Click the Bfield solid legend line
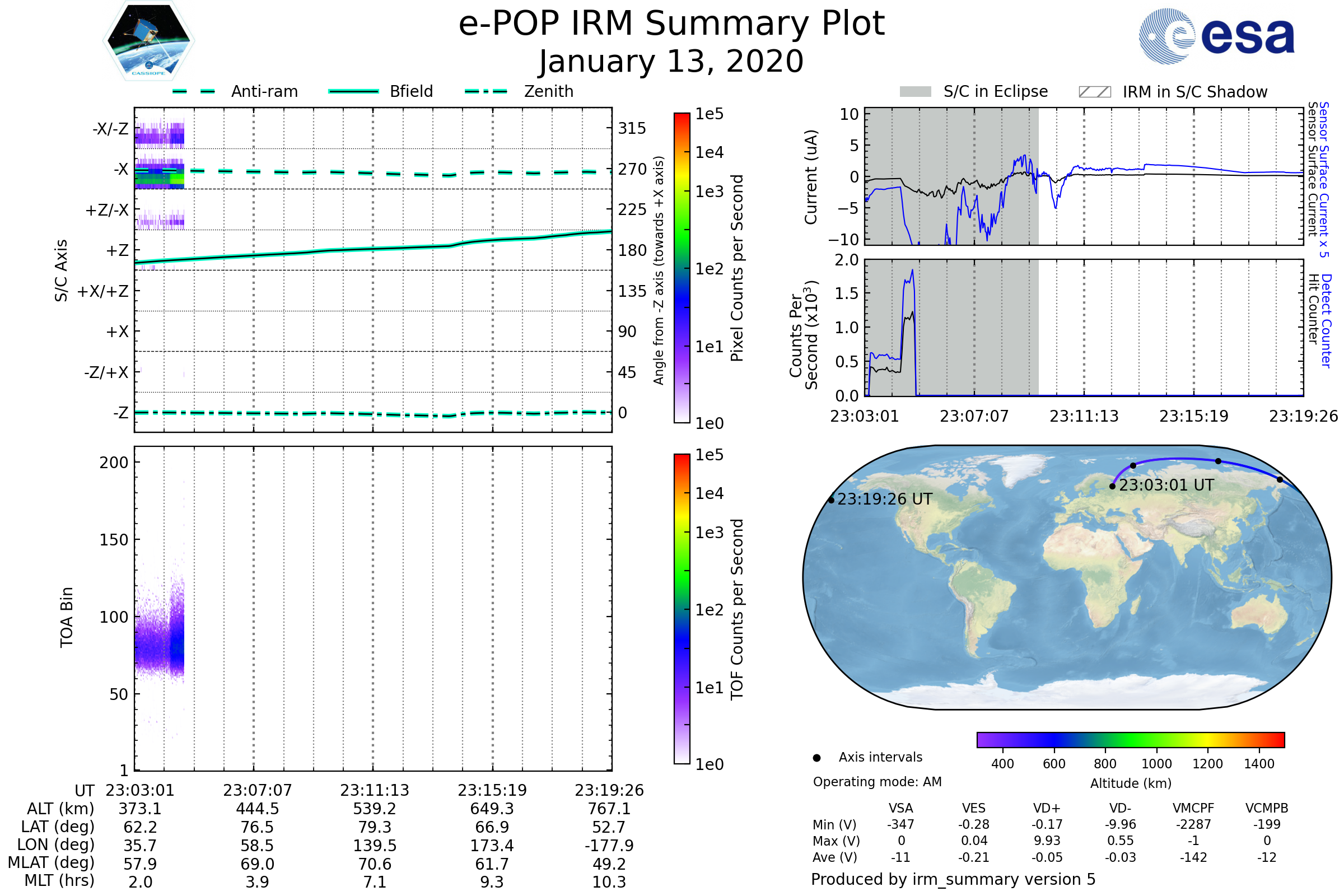Viewport: 1344px width, 896px height. point(353,91)
